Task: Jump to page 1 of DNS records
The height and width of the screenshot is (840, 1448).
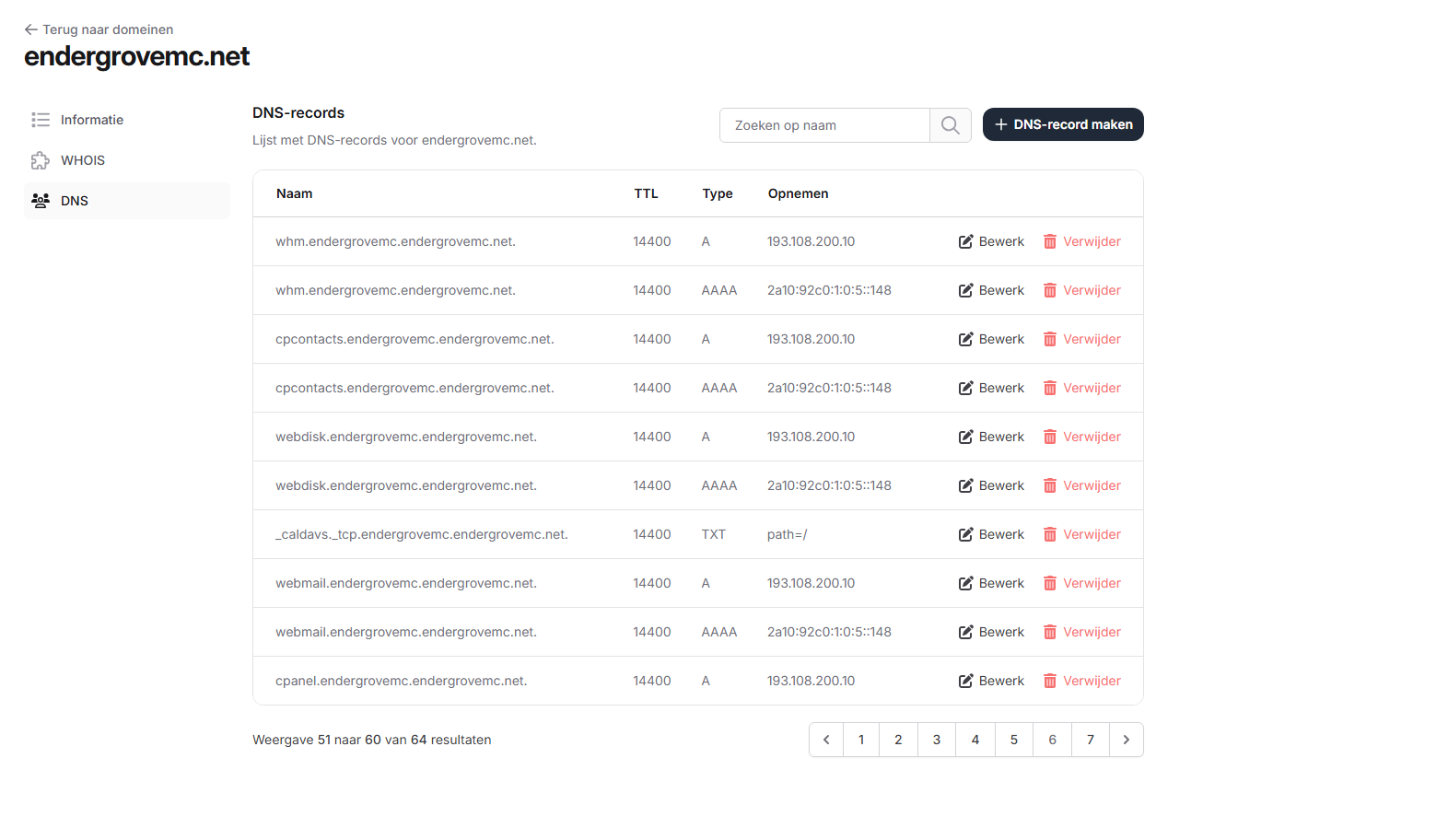Action: (861, 740)
